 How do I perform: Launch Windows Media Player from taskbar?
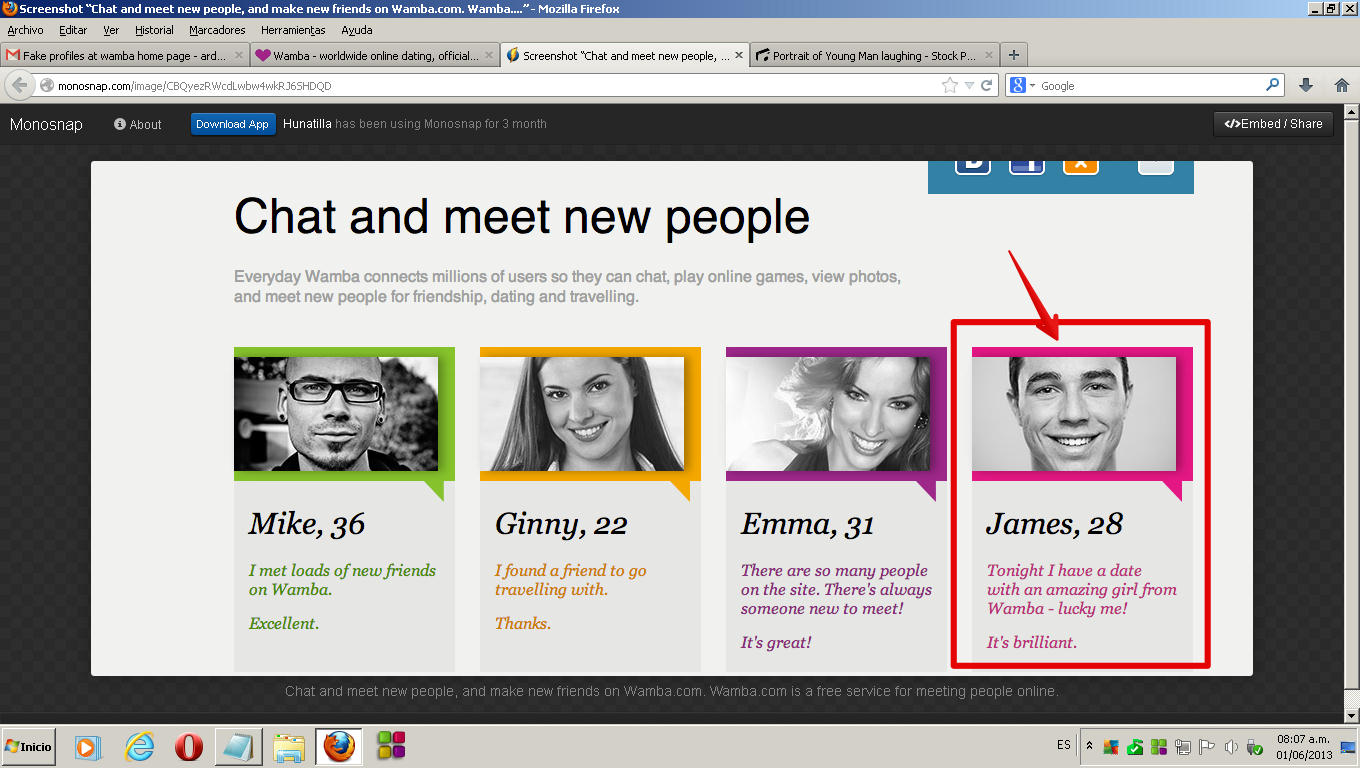click(88, 746)
